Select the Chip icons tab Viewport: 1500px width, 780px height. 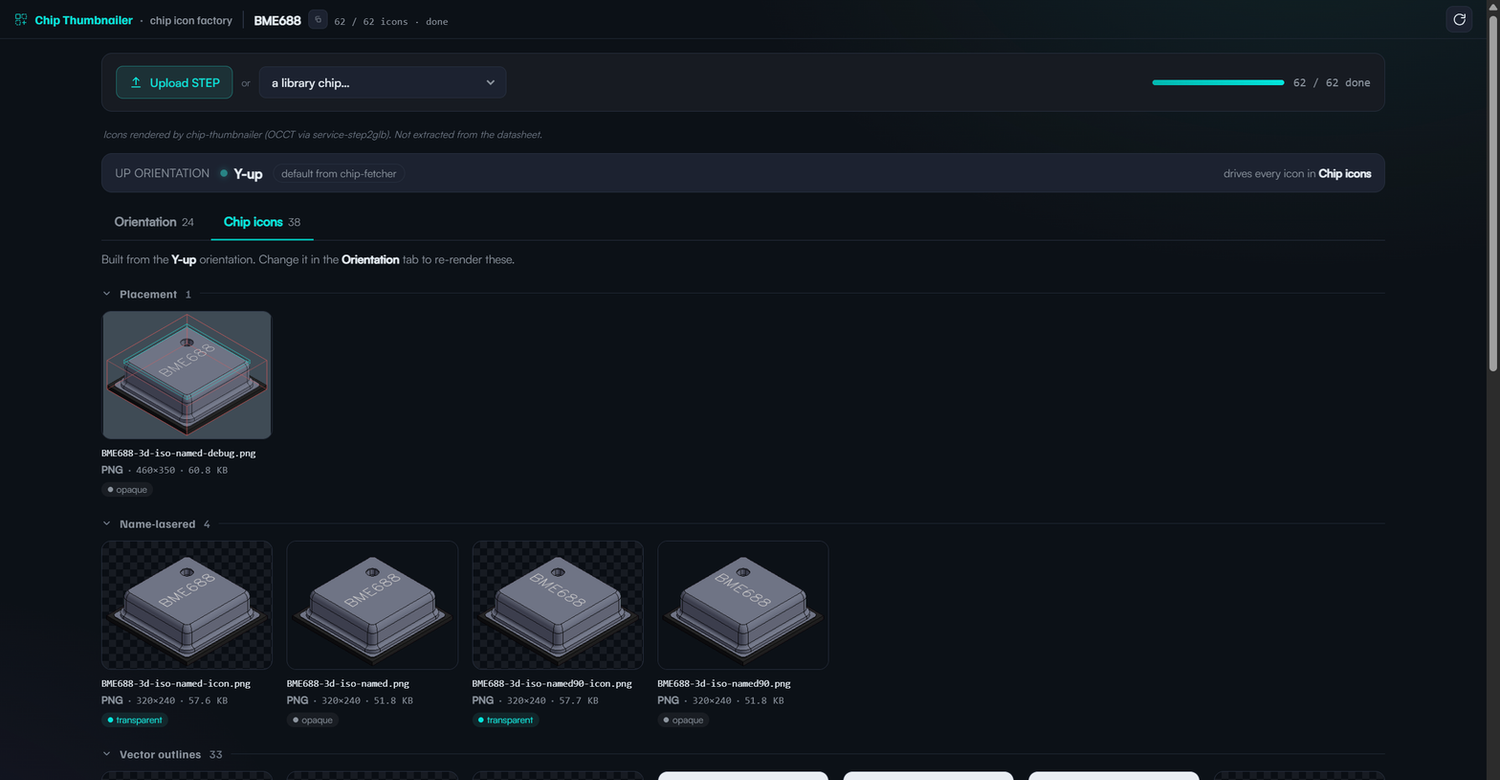[x=262, y=222]
